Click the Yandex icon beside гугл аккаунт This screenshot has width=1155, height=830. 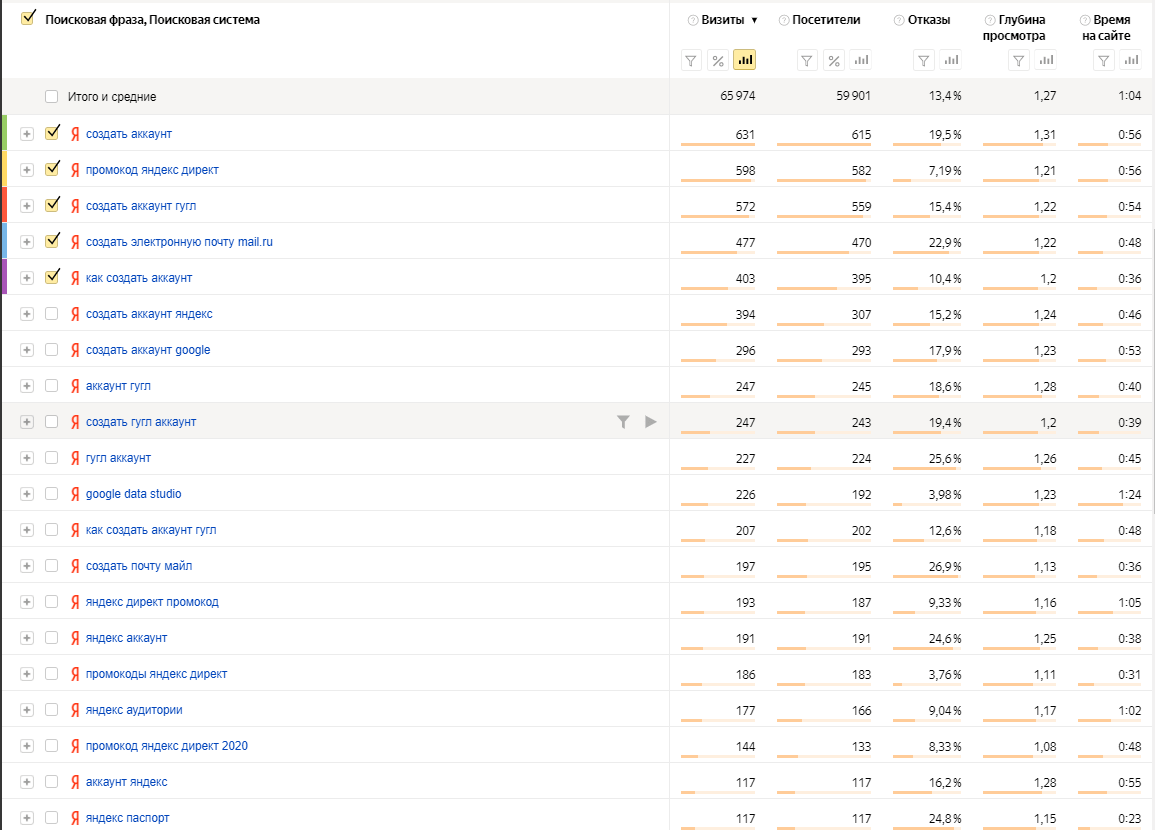click(74, 458)
